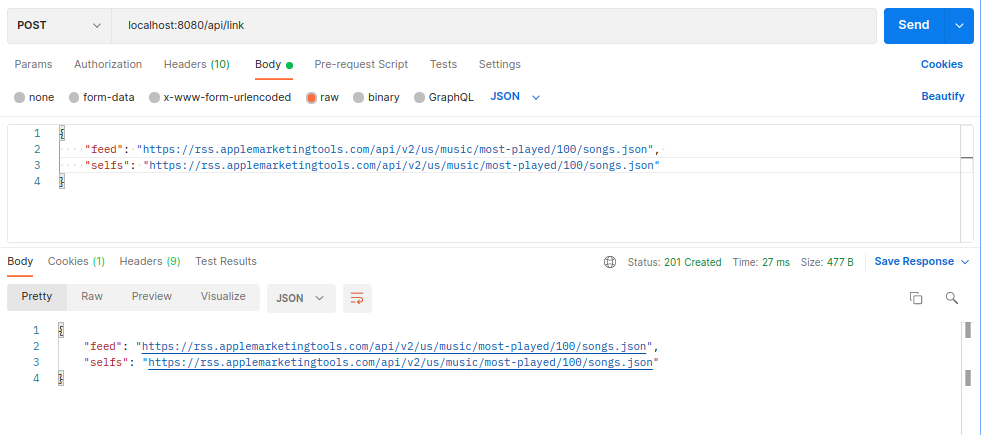Click line number 4 in request editor
The width and height of the screenshot is (982, 435).
click(x=36, y=182)
